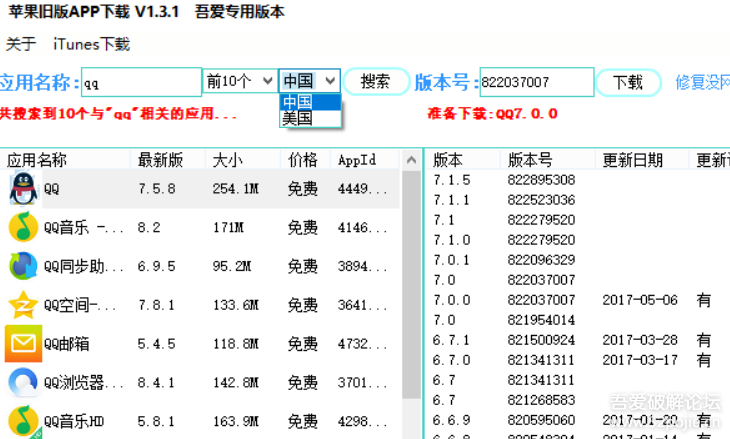Select version row 7.0.1
The width and height of the screenshot is (730, 439).
pos(577,260)
